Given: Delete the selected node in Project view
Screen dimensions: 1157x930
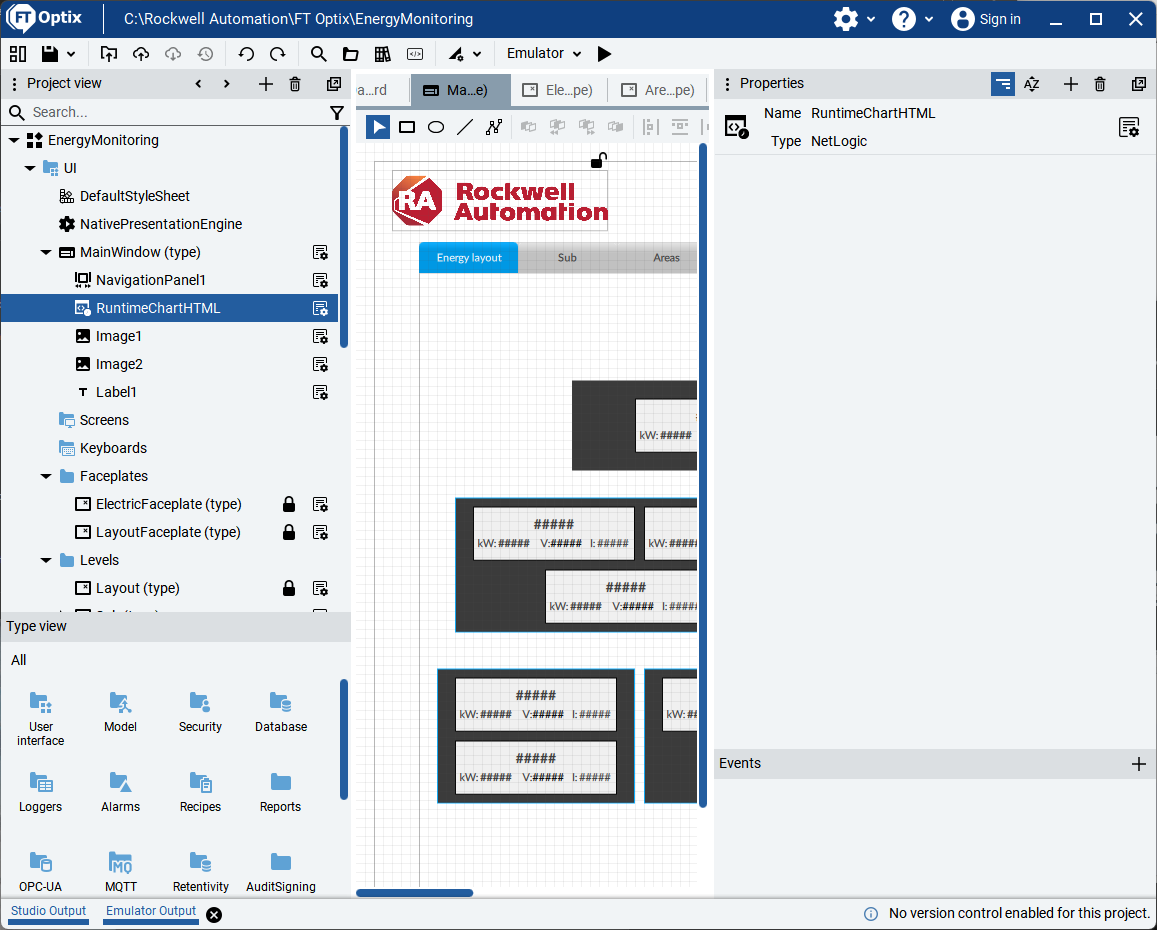Looking at the screenshot, I should 295,84.
